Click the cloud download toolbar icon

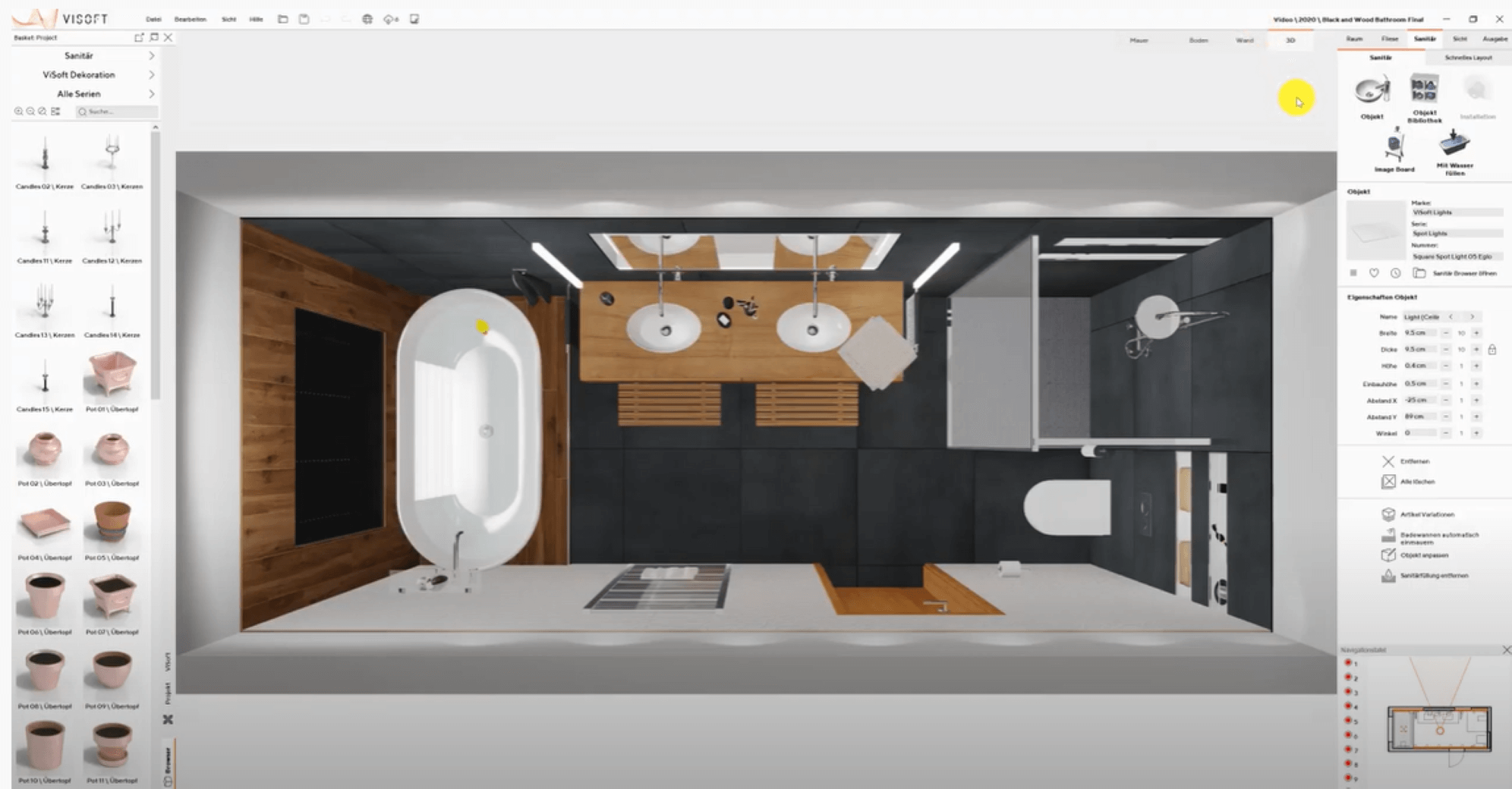tap(391, 19)
